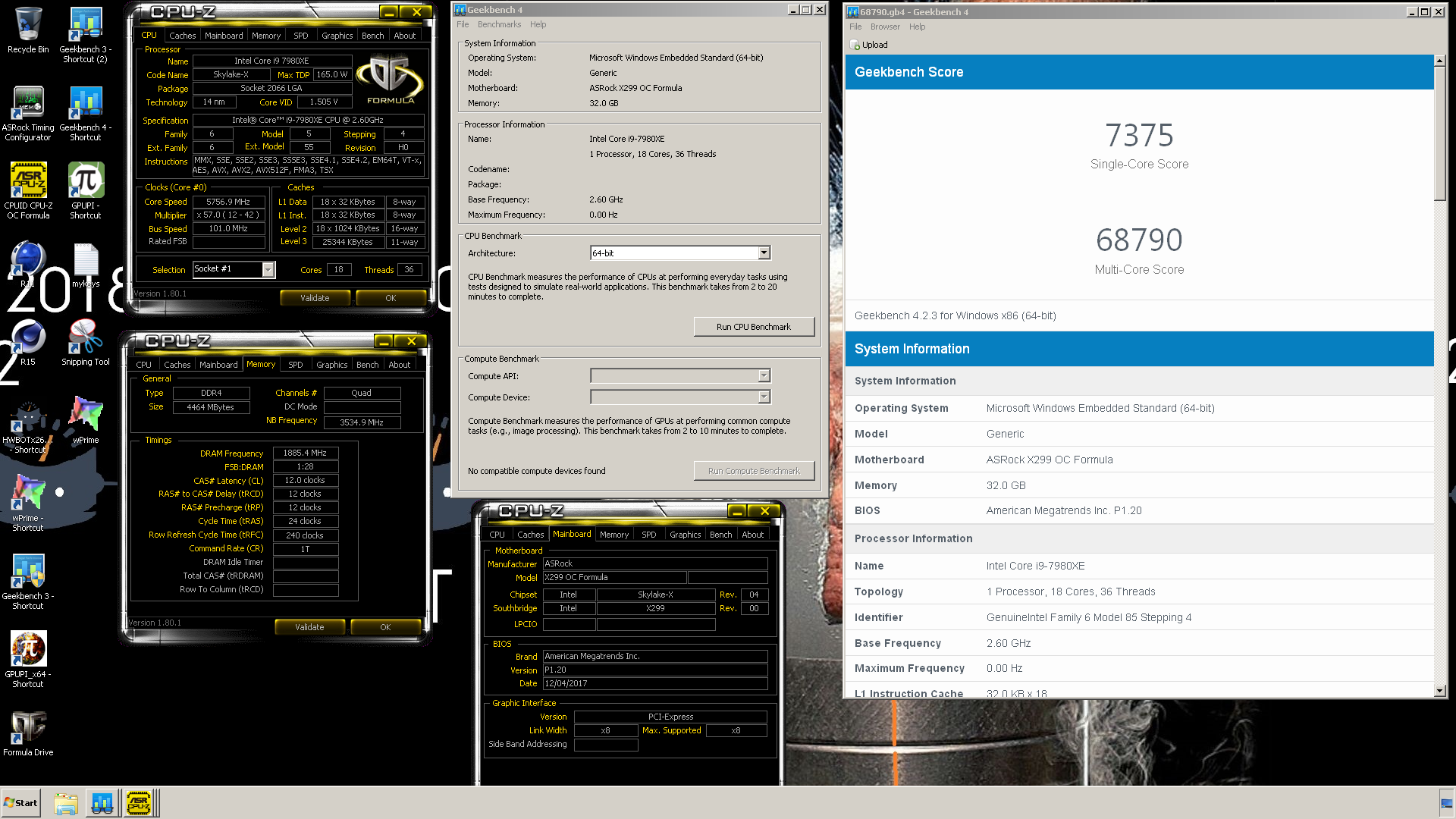The width and height of the screenshot is (1456, 819).
Task: Click the Core VID 1.505 V value
Action: click(x=324, y=102)
